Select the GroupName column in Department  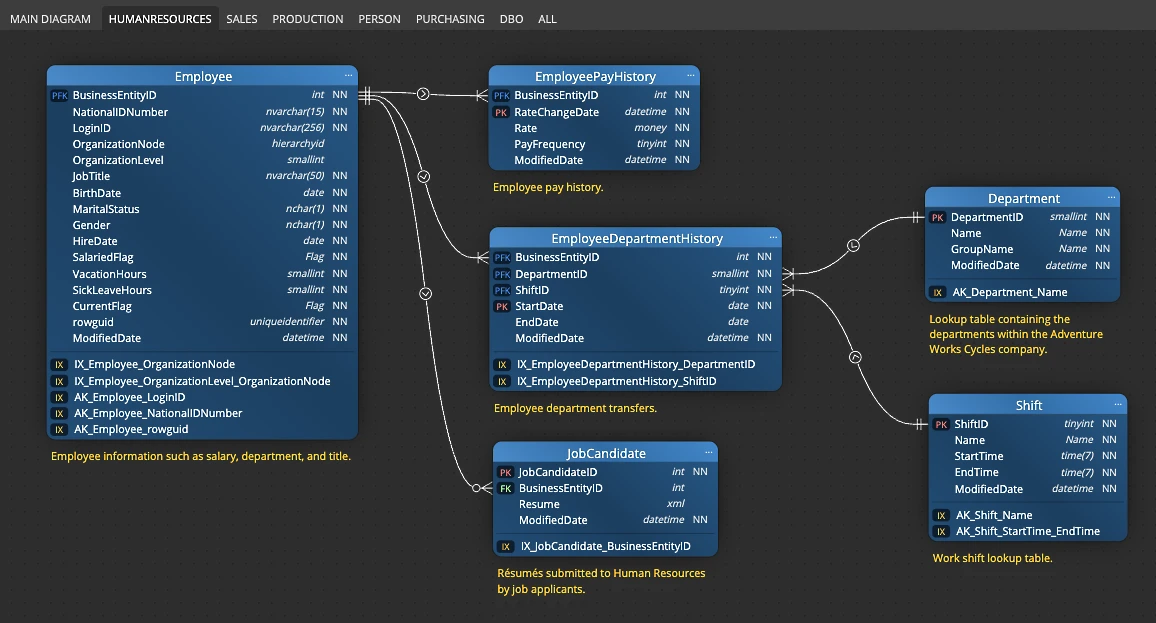point(1023,249)
